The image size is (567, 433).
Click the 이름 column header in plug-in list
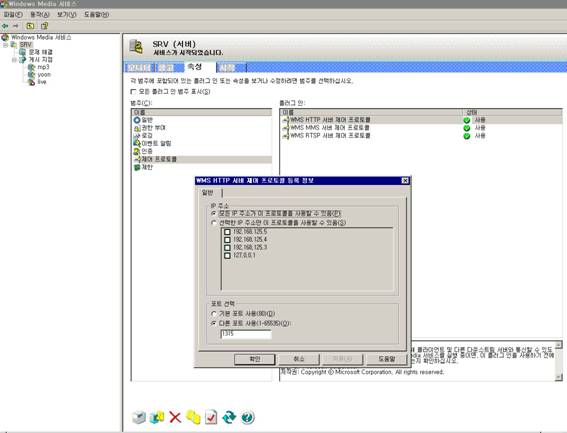point(371,112)
